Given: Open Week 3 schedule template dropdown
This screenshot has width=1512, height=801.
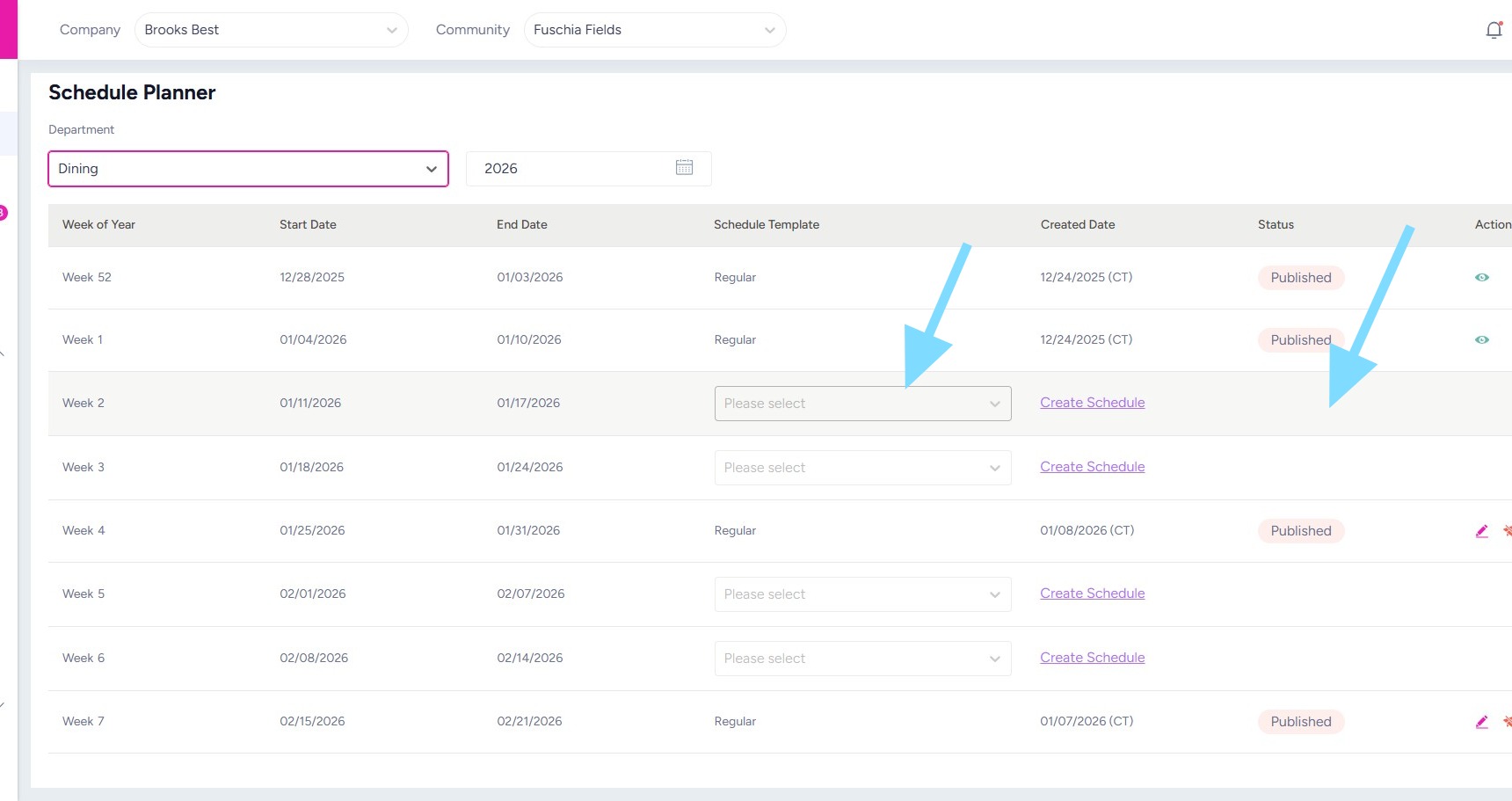Looking at the screenshot, I should [x=862, y=468].
